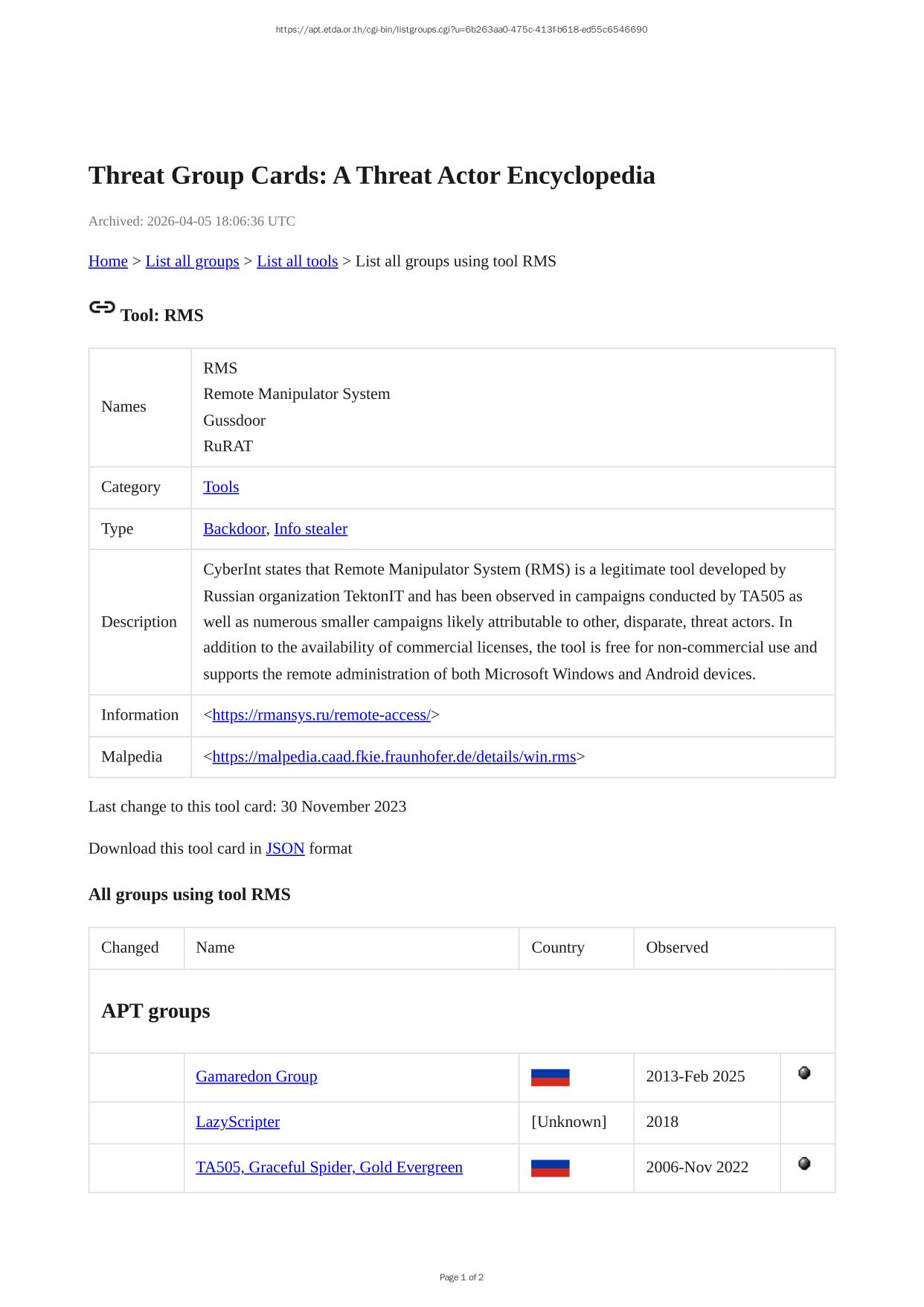Click the chain link icon beside Tool: RMS
This screenshot has width=924, height=1307.
pos(102,307)
